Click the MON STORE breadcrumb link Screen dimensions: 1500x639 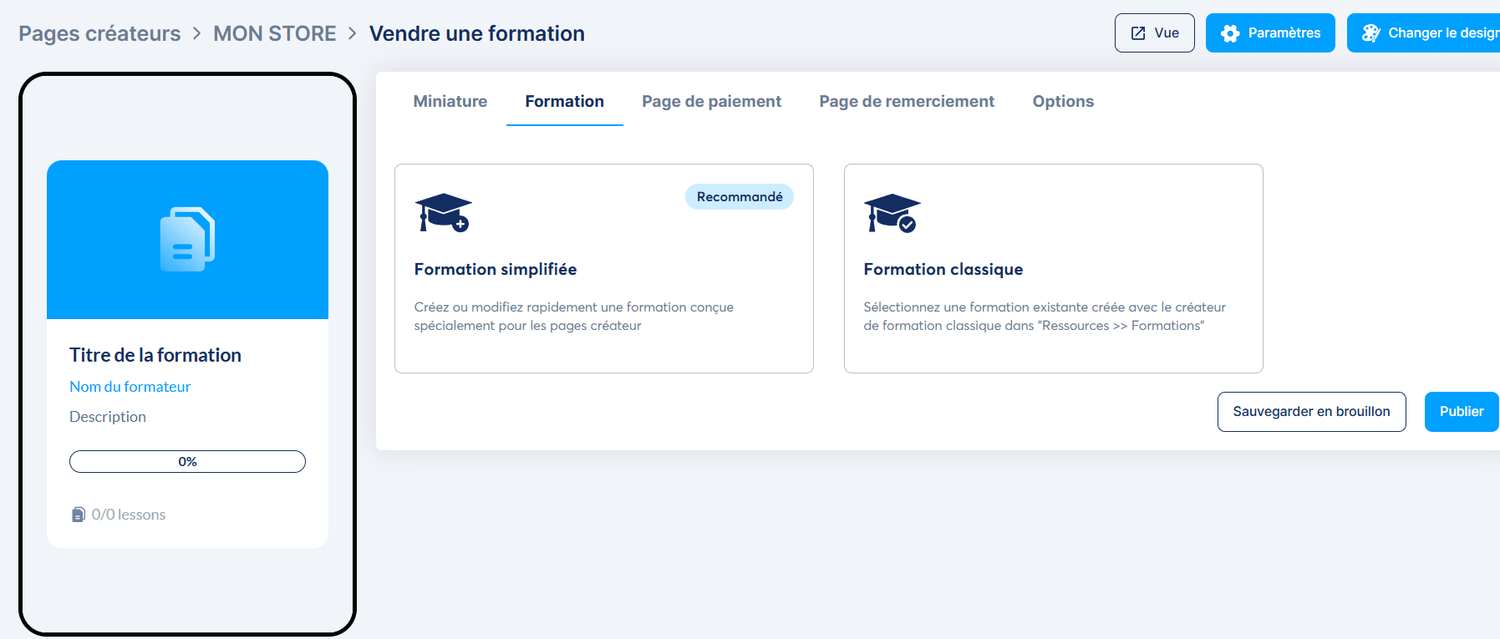coord(275,33)
